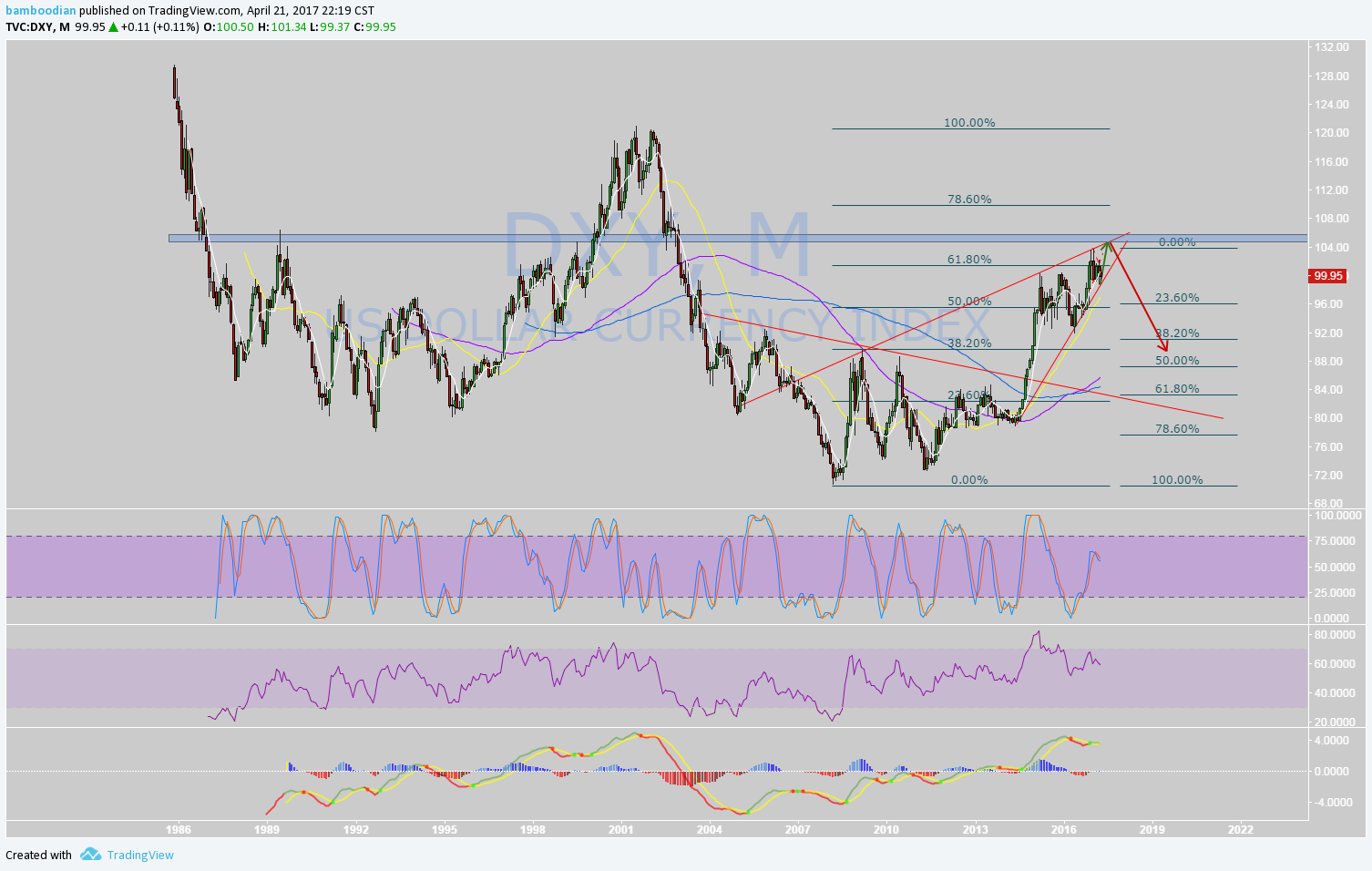Click the -4.0000 MACD axis label
1372x871 pixels.
1332,803
